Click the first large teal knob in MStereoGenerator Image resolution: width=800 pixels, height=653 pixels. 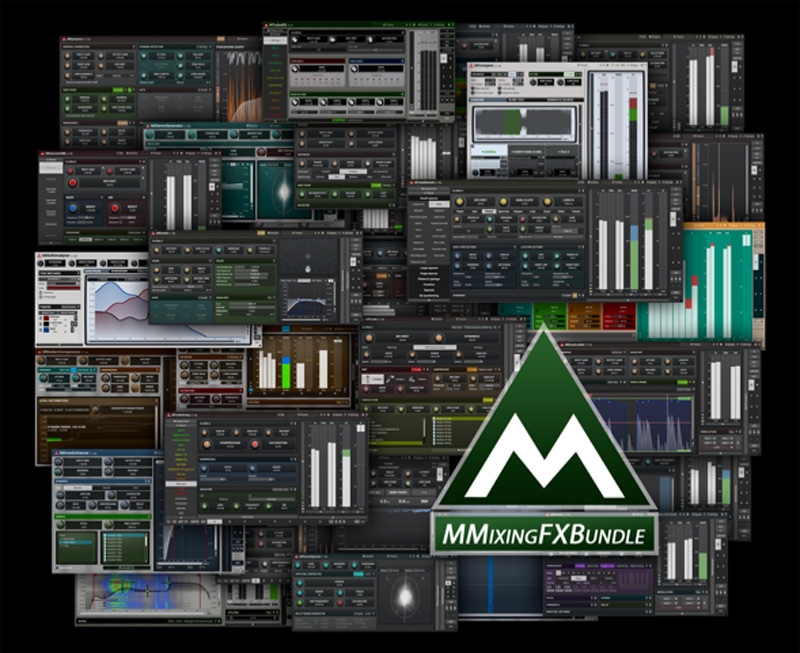point(149,135)
